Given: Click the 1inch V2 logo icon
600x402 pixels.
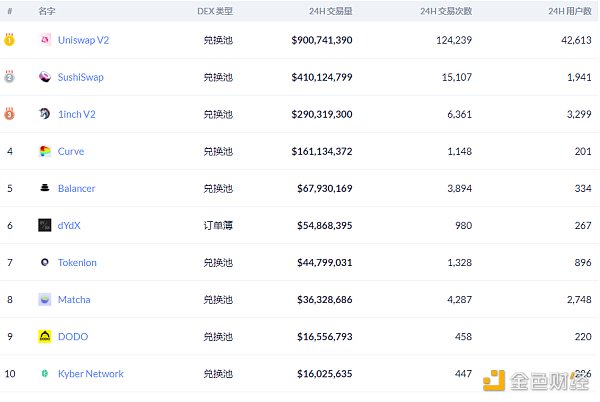Looking at the screenshot, I should (x=45, y=114).
